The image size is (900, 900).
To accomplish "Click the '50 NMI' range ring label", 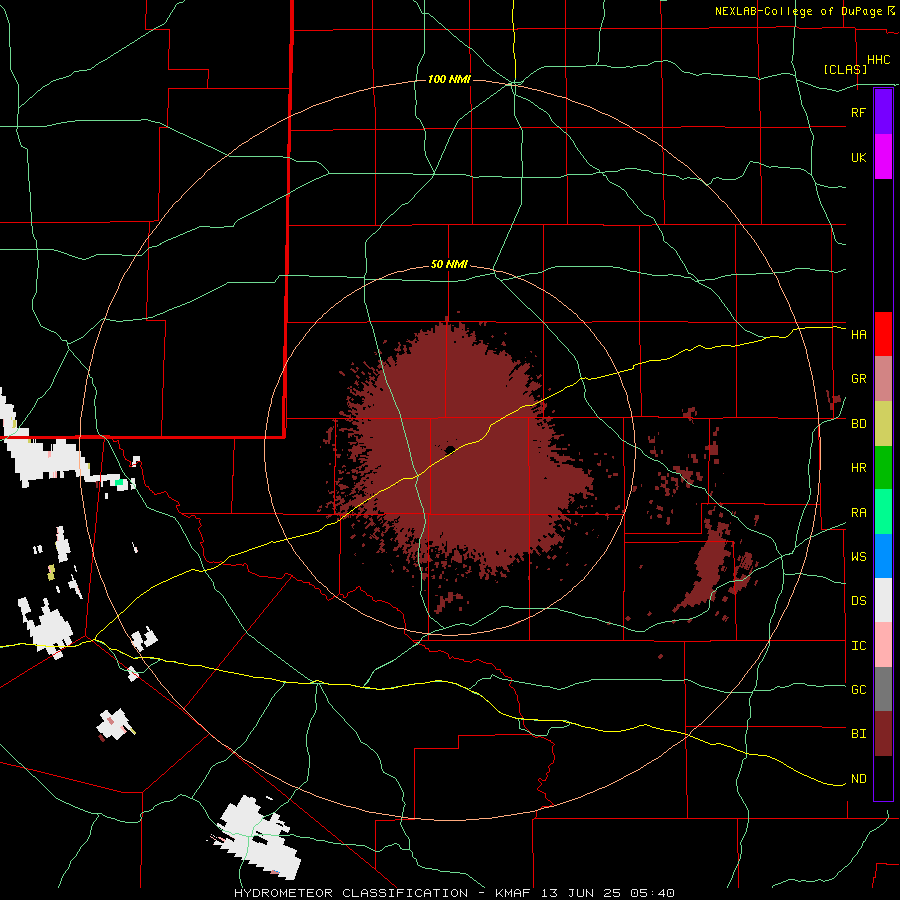I will (x=449, y=265).
